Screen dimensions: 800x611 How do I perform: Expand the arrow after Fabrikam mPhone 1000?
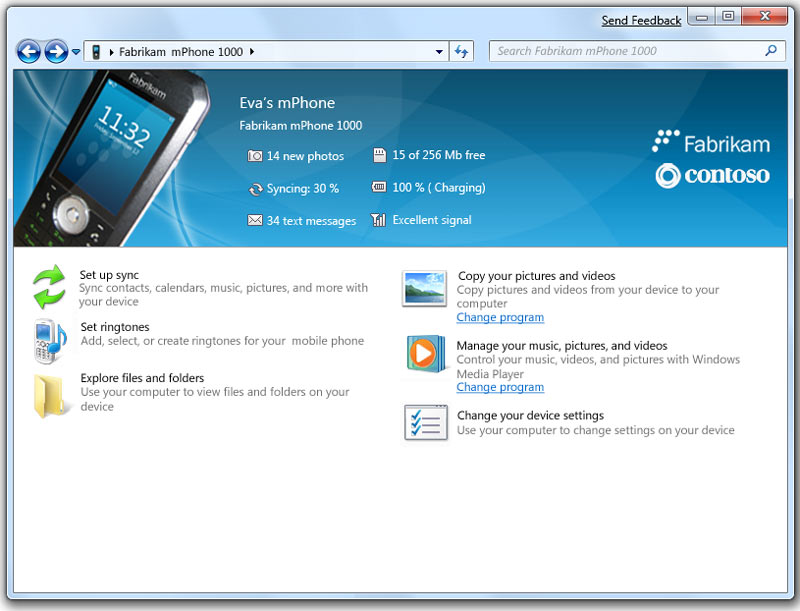tap(252, 52)
